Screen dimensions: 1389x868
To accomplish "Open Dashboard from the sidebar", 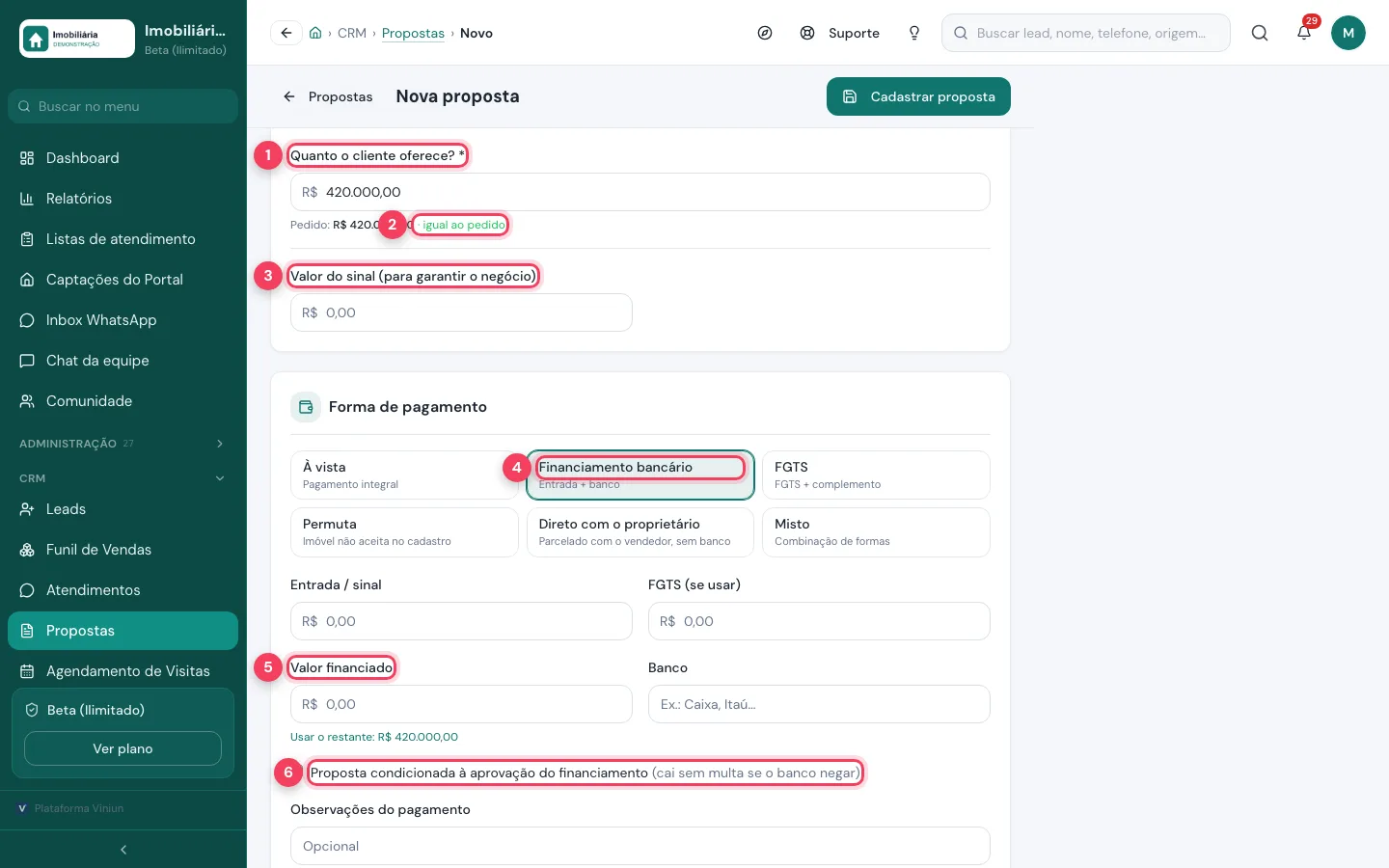I will [x=123, y=158].
